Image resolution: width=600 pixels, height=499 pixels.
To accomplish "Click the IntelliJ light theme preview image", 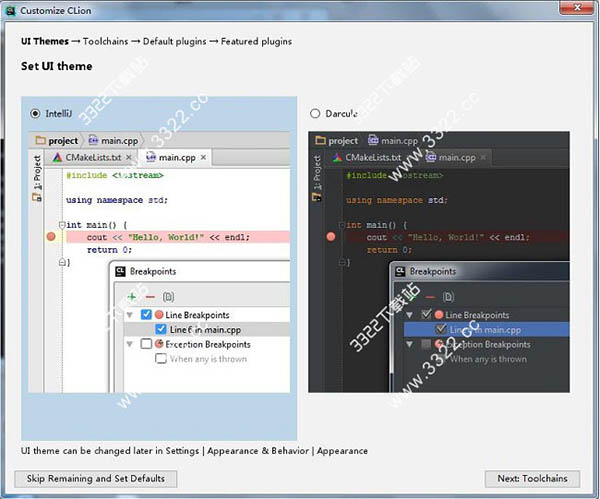I will tap(159, 262).
